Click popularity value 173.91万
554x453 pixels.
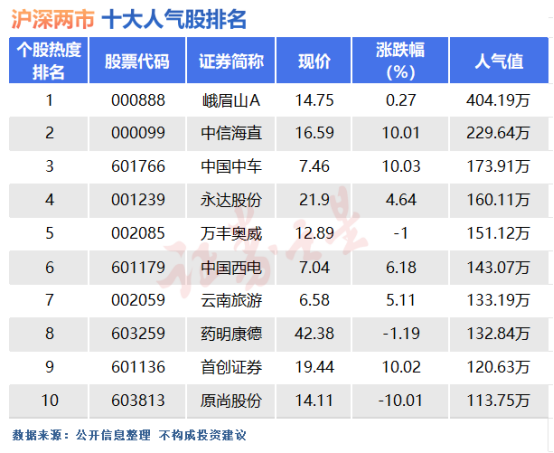(498, 166)
